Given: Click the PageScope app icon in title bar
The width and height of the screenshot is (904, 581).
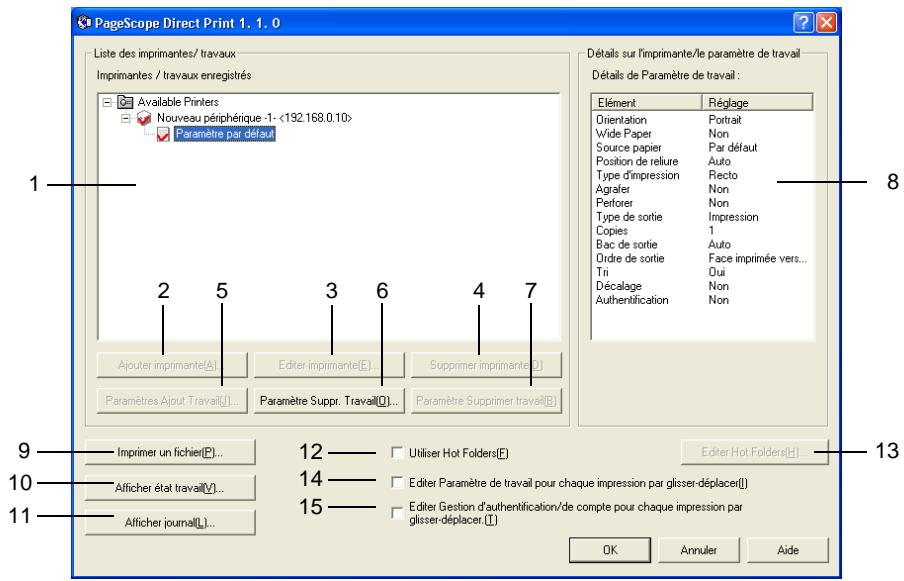Looking at the screenshot, I should [84, 22].
